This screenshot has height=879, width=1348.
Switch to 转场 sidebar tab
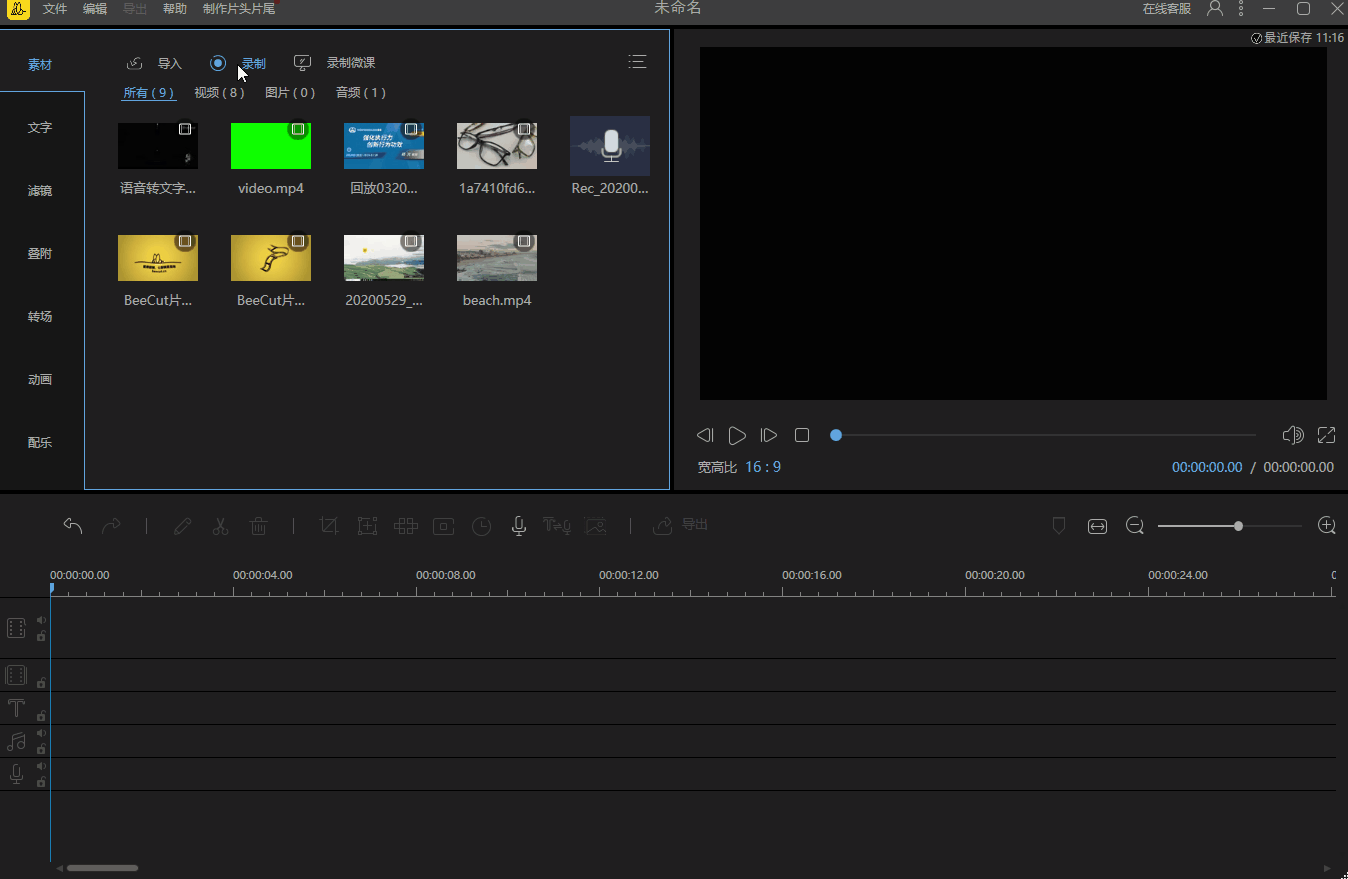(x=40, y=317)
